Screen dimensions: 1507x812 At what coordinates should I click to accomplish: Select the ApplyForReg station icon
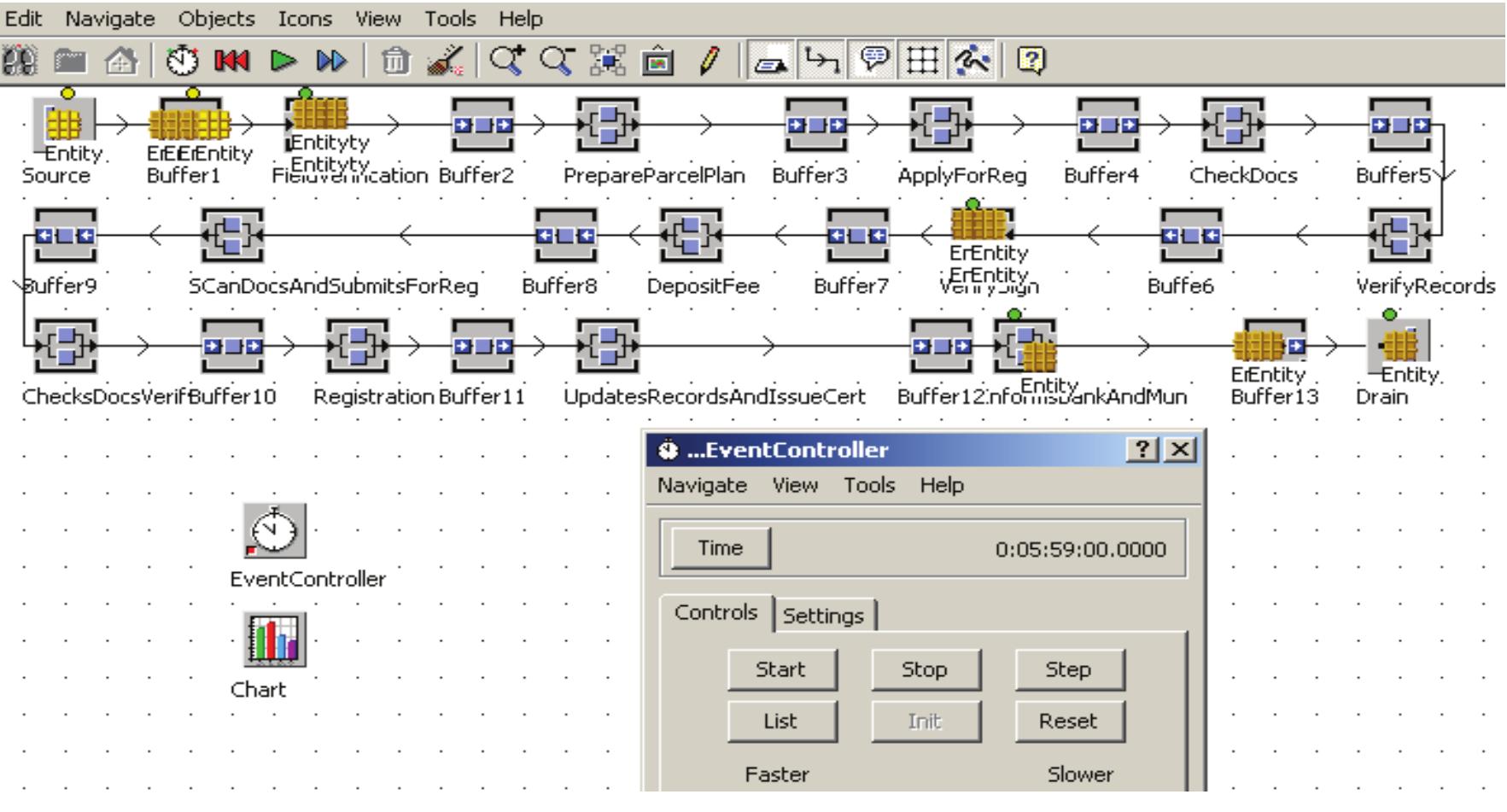pyautogui.click(x=942, y=125)
